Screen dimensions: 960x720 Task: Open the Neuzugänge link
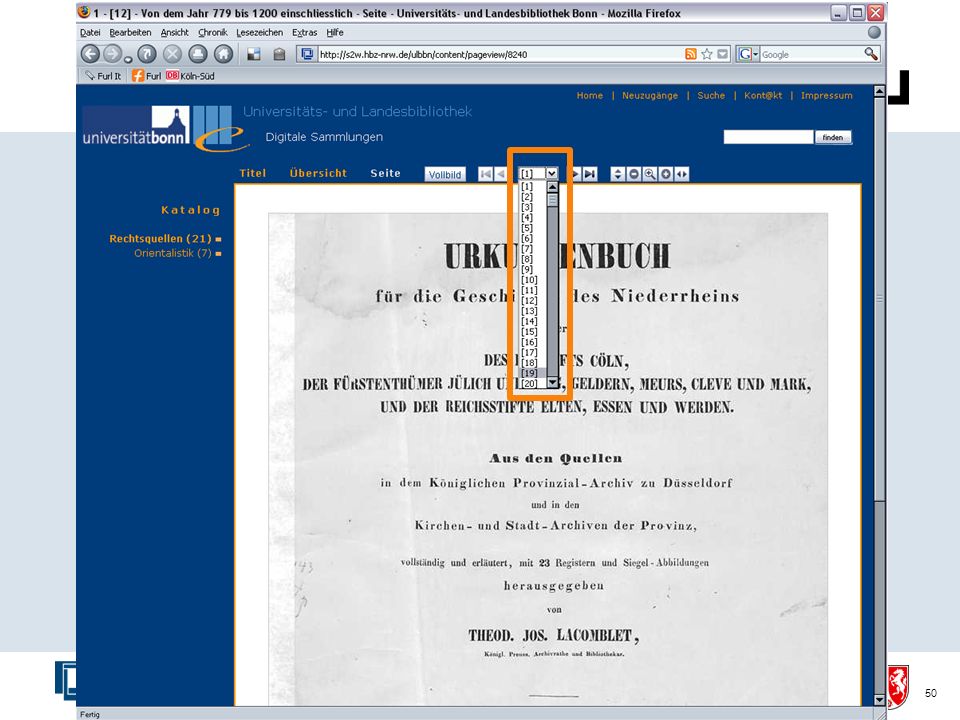coord(650,96)
